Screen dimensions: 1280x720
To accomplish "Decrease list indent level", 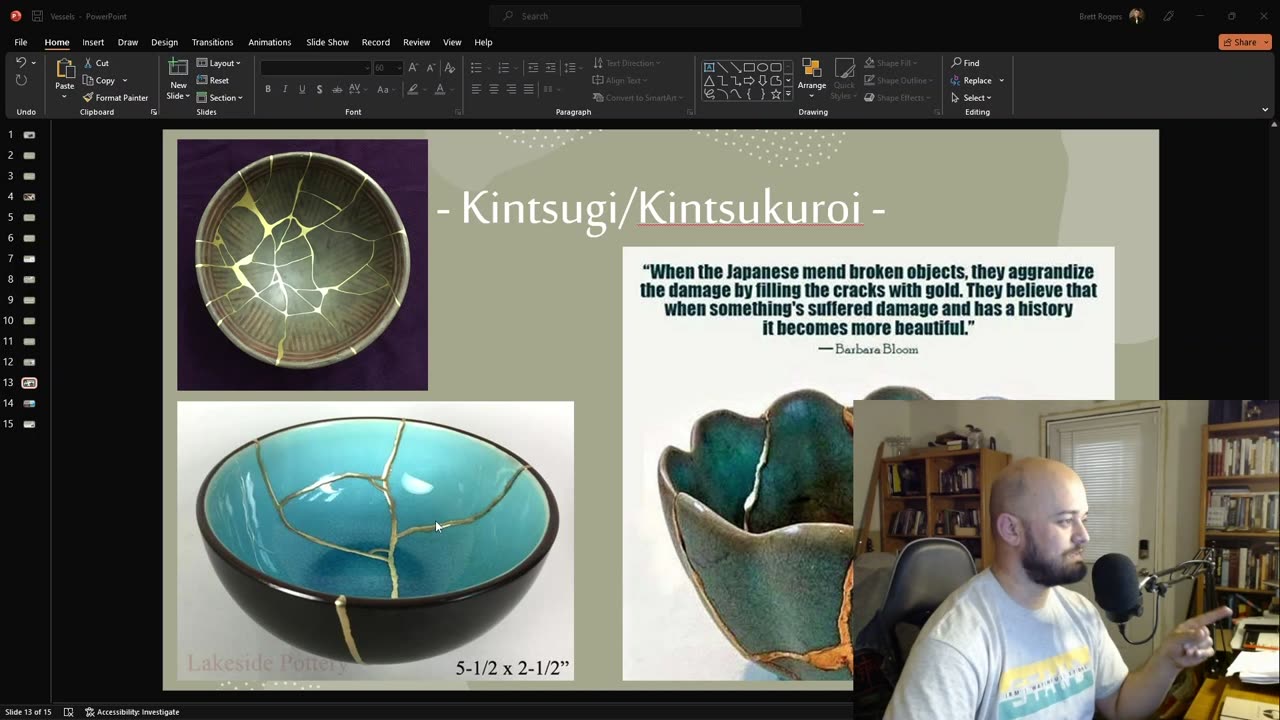I will pos(533,68).
